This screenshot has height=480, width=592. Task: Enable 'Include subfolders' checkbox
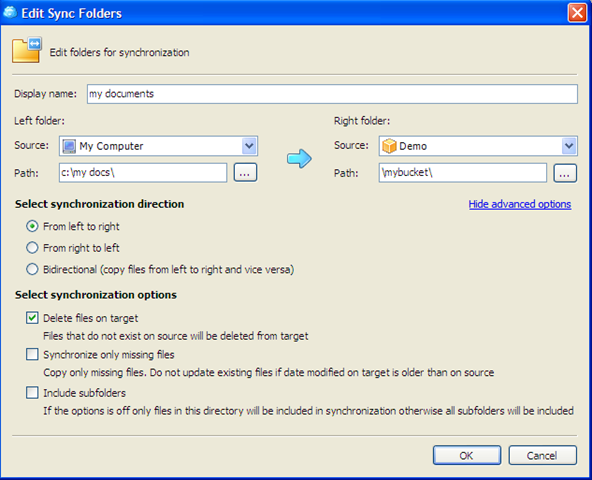tap(32, 393)
